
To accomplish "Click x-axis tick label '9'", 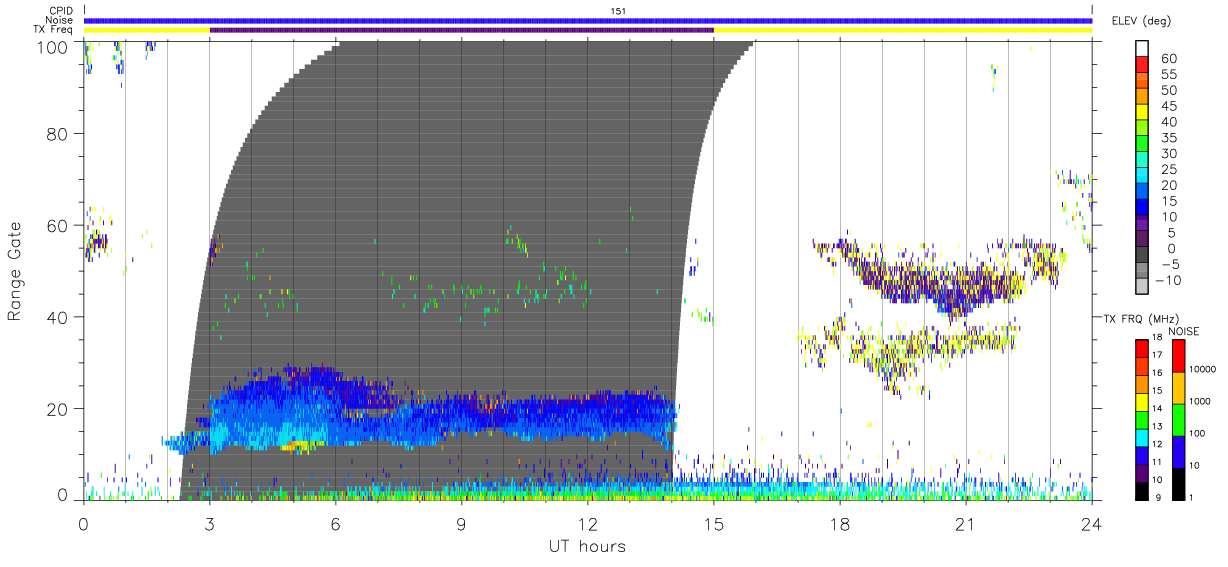I will click(x=462, y=524).
